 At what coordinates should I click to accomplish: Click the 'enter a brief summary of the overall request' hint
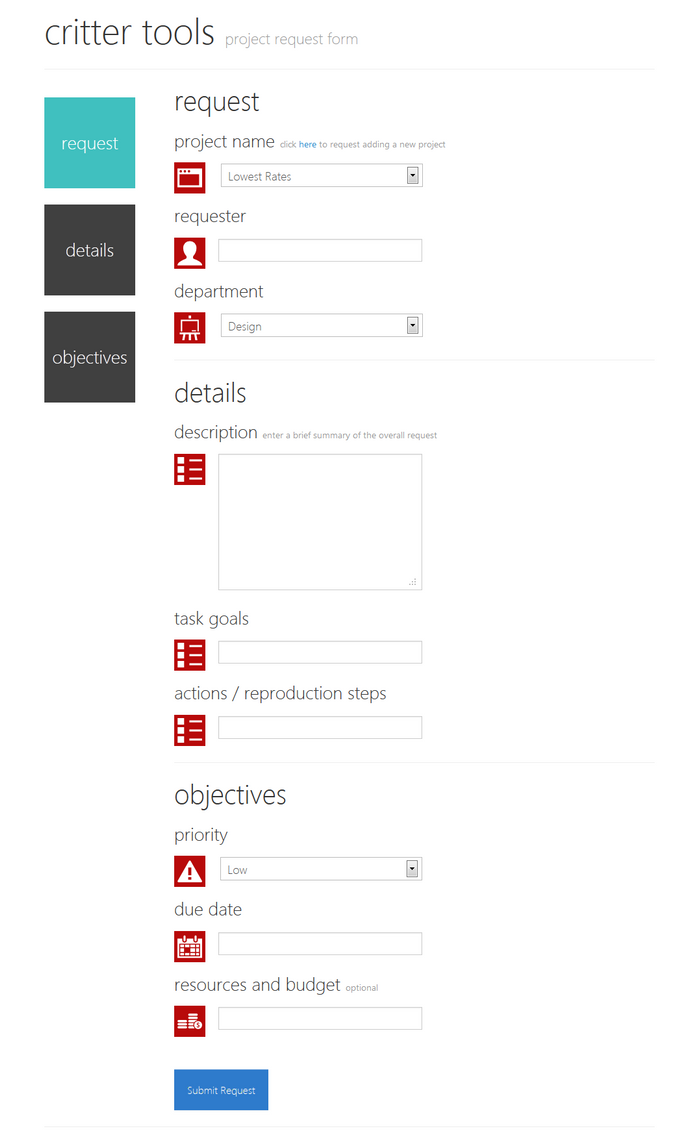click(x=349, y=436)
